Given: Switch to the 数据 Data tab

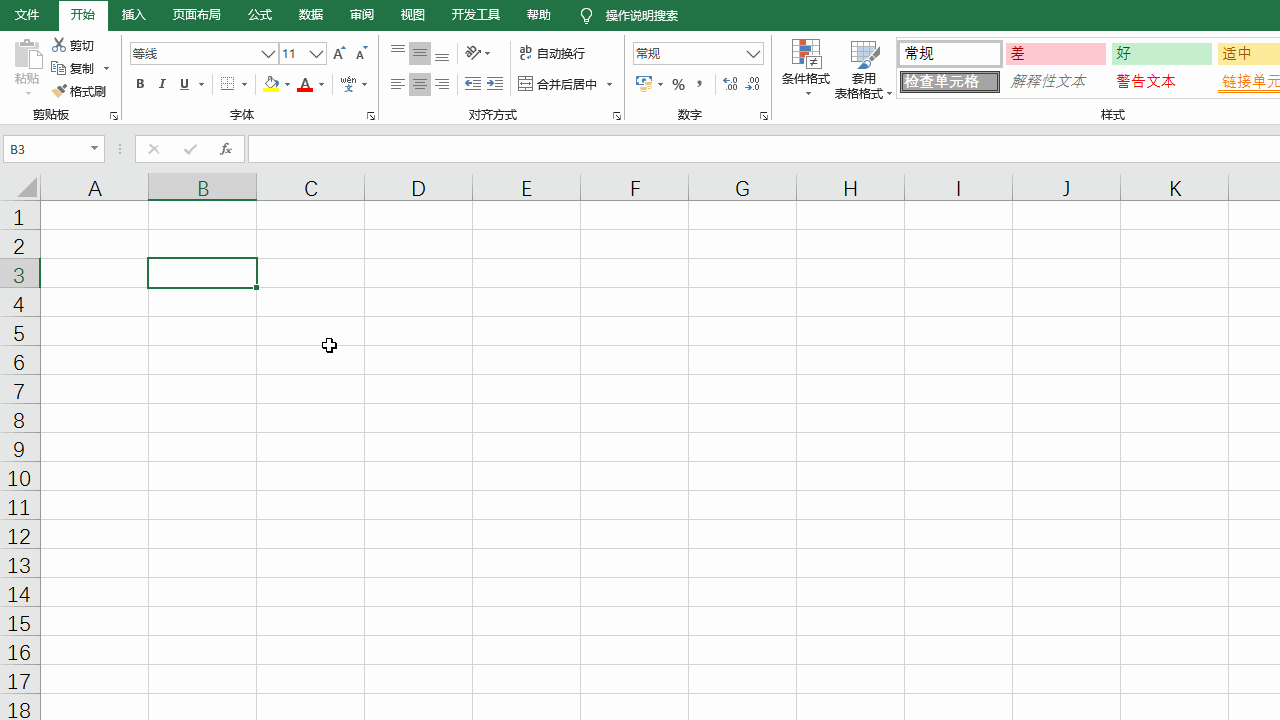Looking at the screenshot, I should (x=311, y=15).
